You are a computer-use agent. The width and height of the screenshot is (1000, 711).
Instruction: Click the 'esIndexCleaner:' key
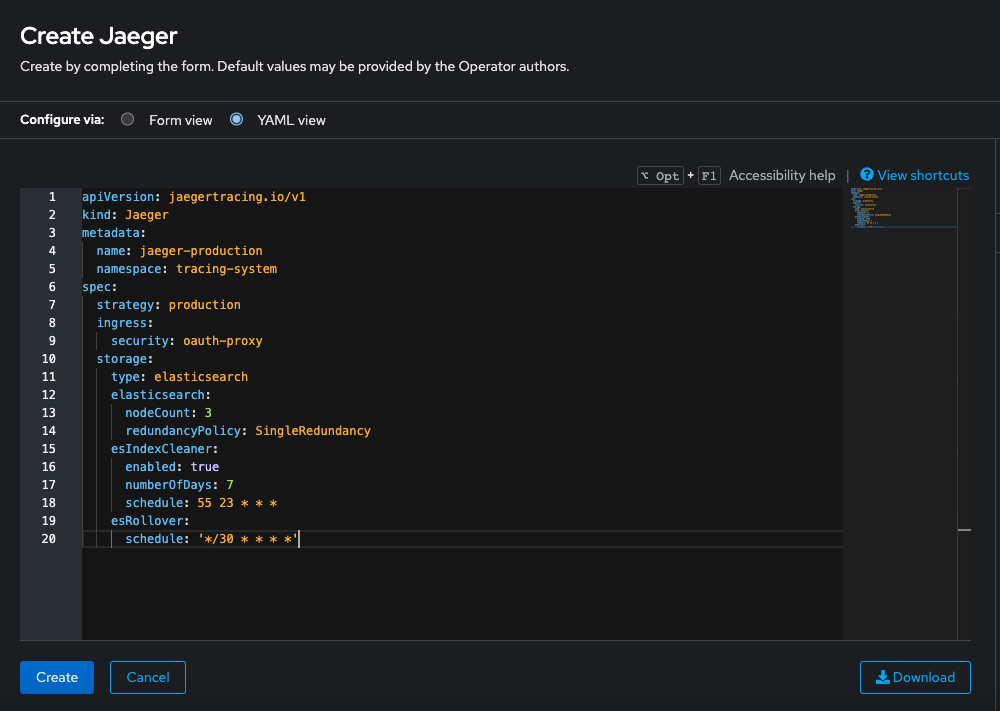tap(165, 449)
